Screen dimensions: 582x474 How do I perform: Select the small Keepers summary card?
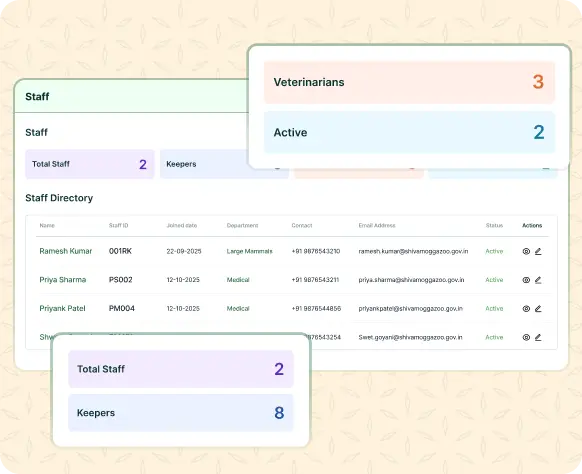(x=204, y=164)
